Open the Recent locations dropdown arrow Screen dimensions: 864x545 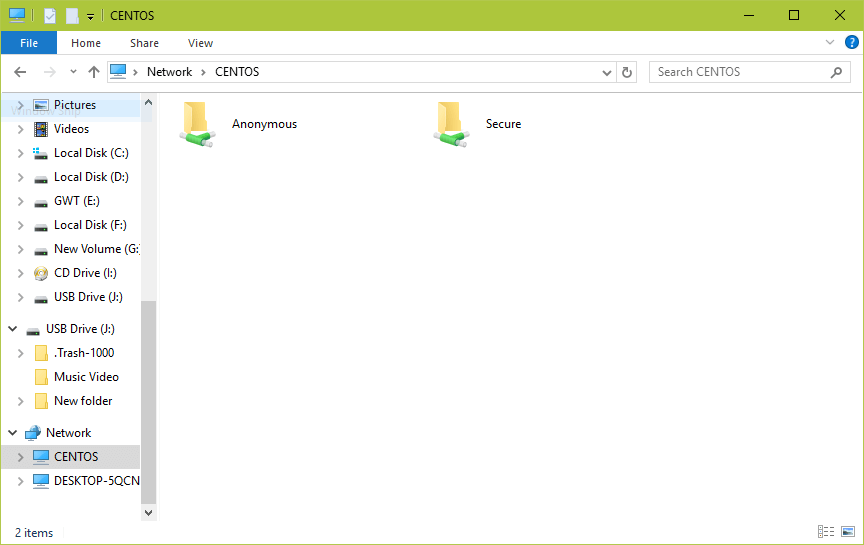[x=73, y=72]
